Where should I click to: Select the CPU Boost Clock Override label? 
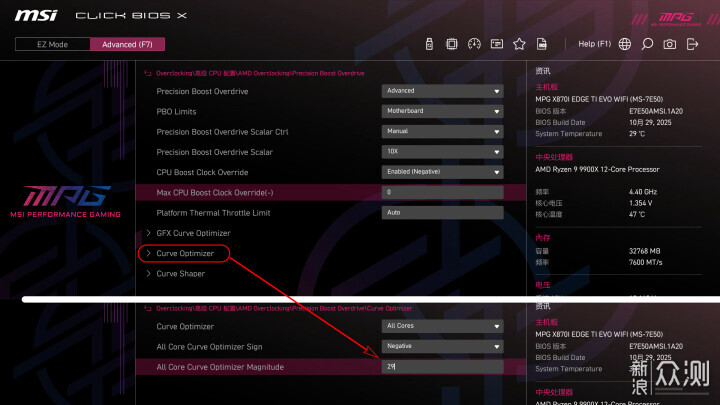202,172
